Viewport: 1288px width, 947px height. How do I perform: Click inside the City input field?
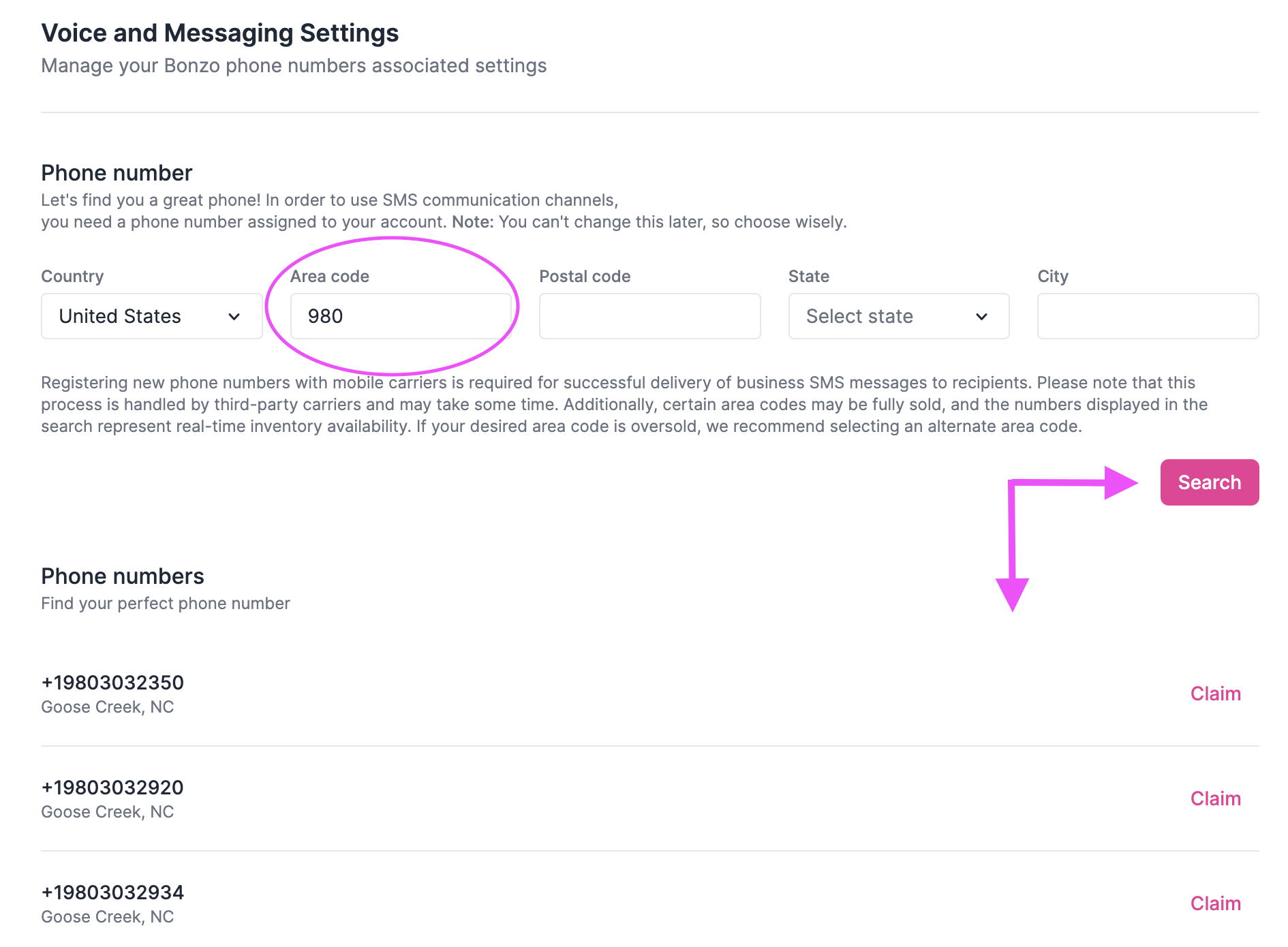[x=1147, y=315]
